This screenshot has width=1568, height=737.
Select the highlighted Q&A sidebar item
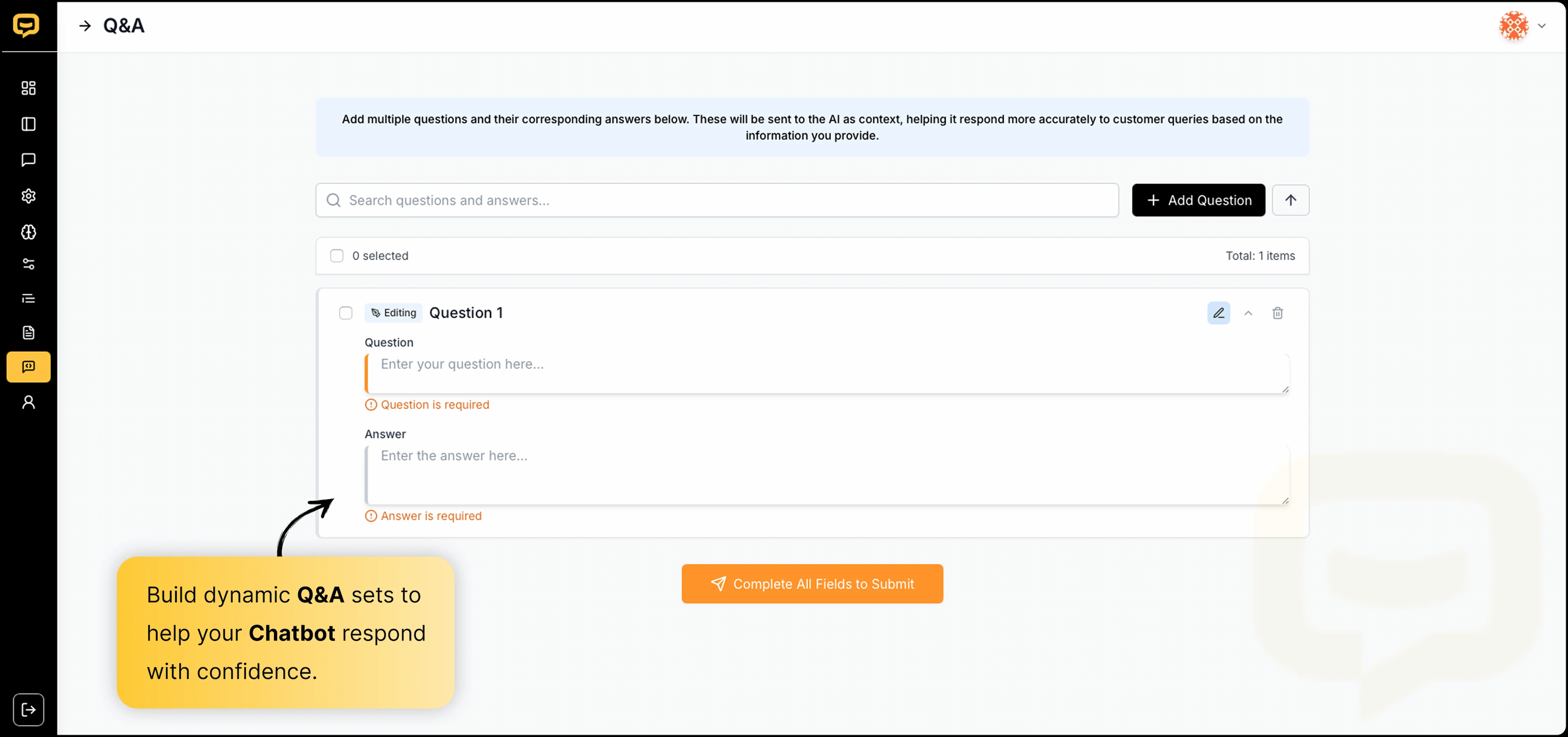(x=28, y=367)
